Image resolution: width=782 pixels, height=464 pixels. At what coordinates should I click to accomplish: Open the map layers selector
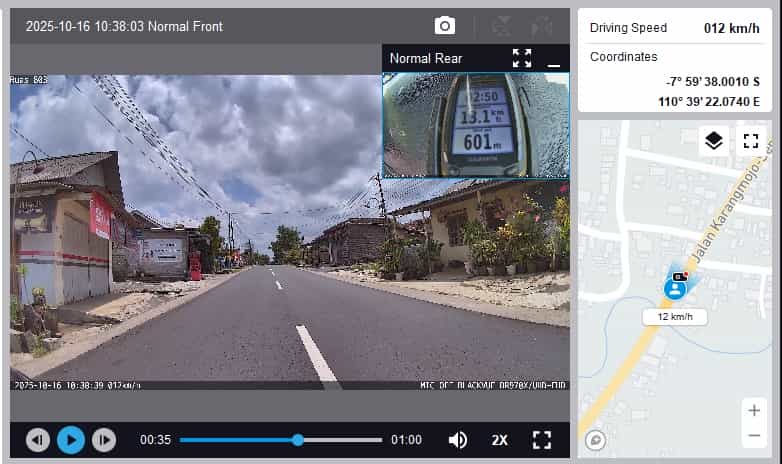pyautogui.click(x=713, y=141)
